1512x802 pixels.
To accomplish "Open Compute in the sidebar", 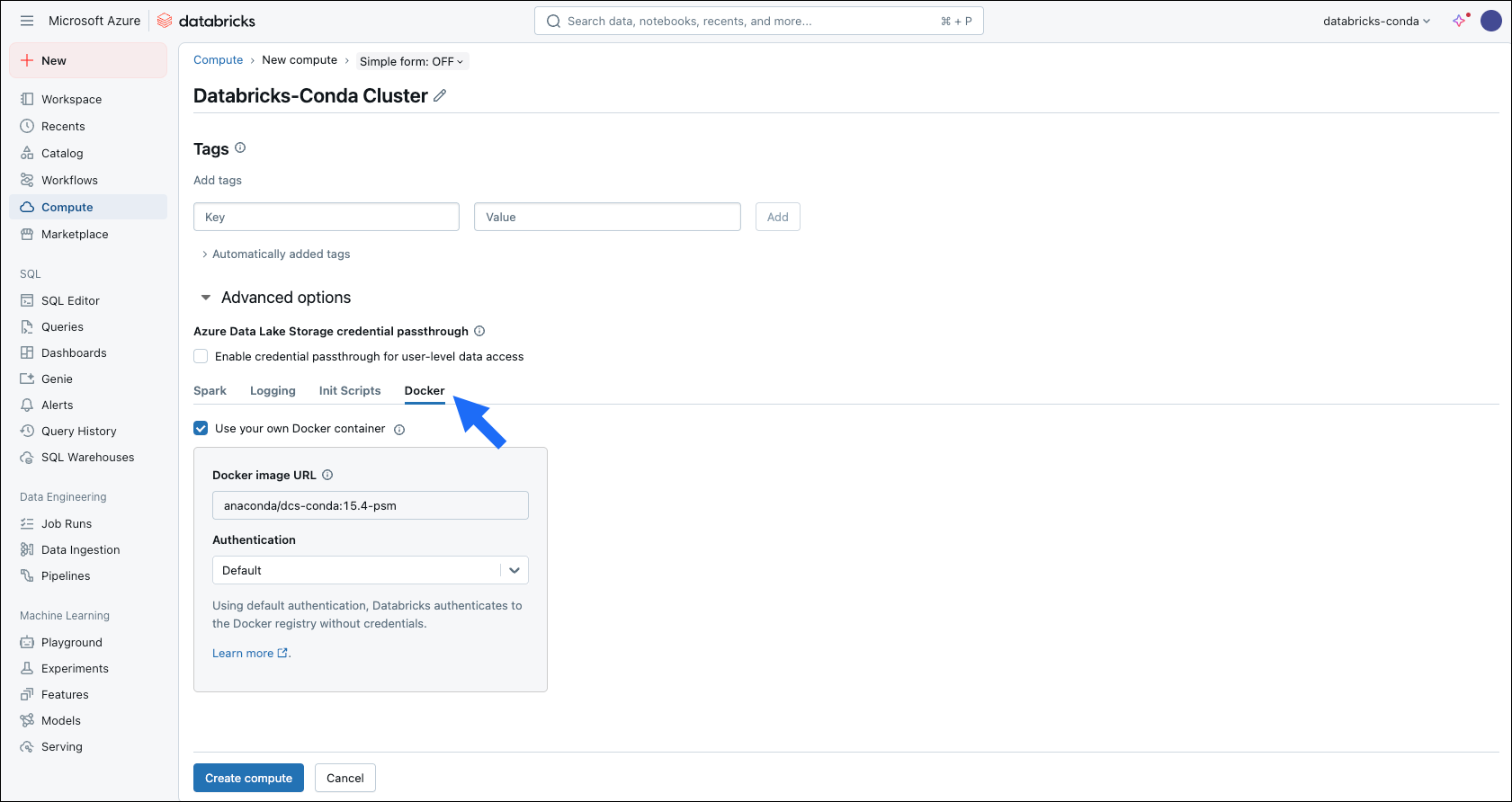I will (x=88, y=207).
